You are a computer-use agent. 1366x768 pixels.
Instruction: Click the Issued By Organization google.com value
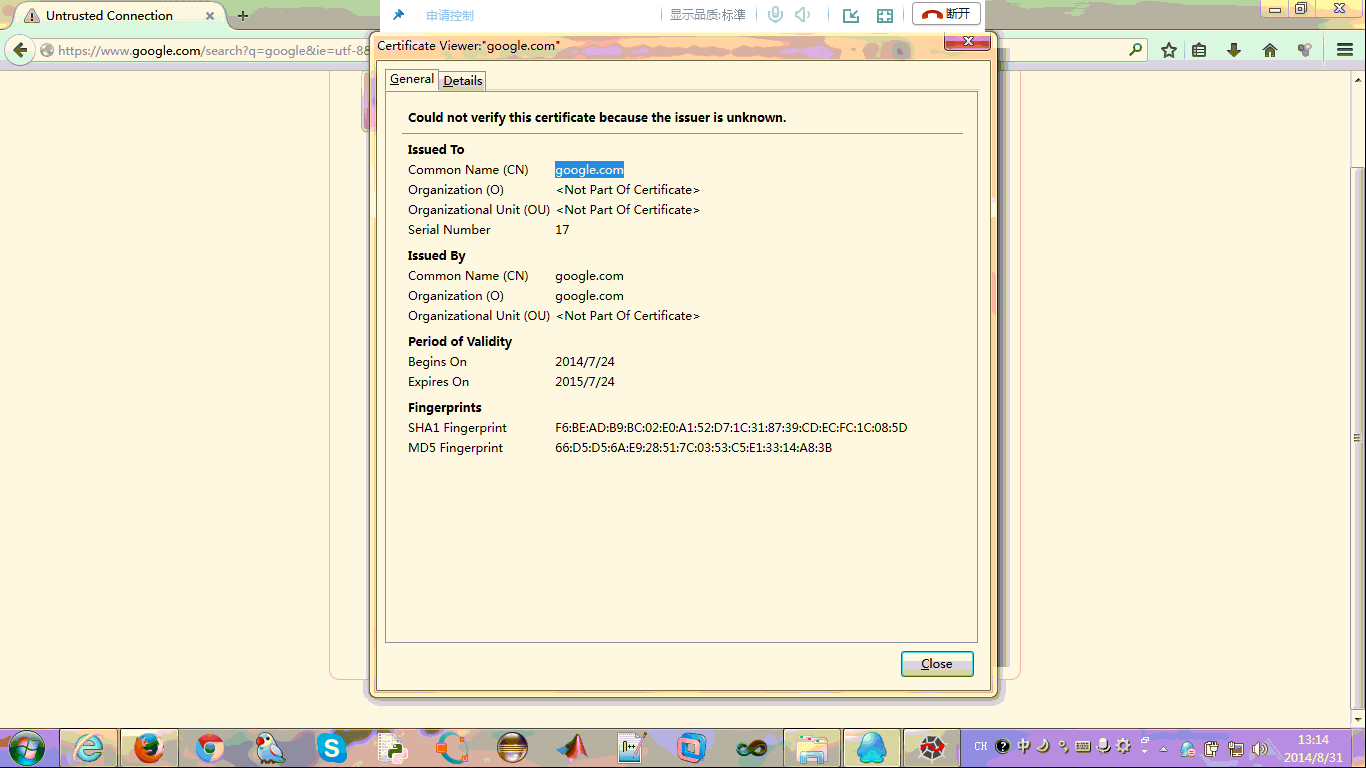point(589,296)
